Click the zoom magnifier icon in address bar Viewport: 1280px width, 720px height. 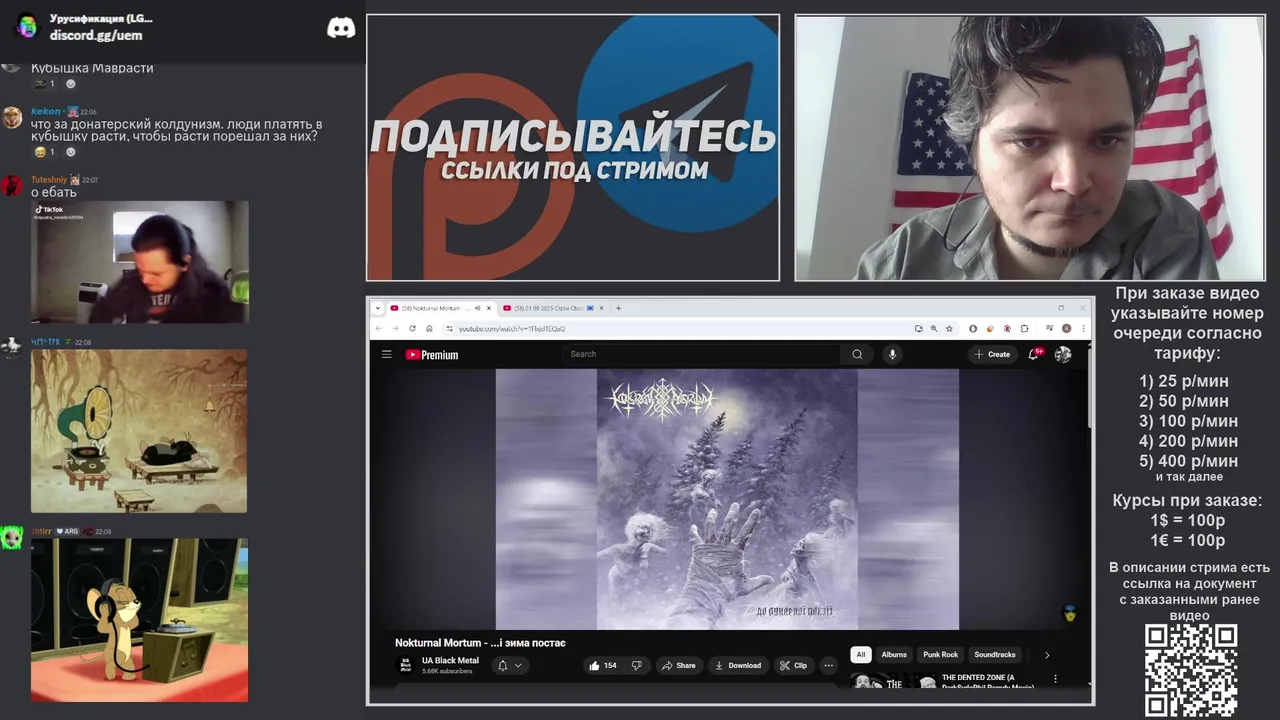934,328
